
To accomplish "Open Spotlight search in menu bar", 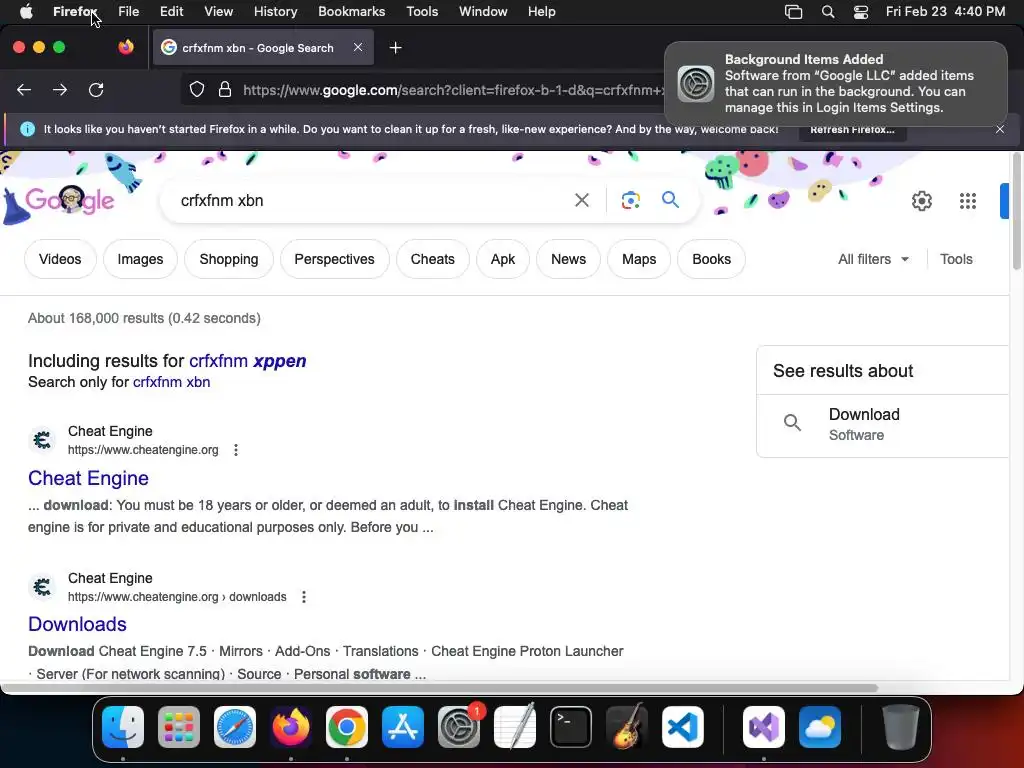I will click(827, 12).
